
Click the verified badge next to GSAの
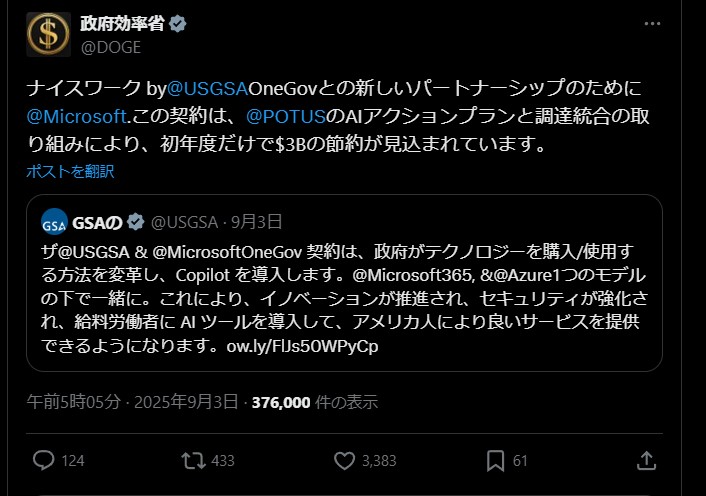(x=136, y=222)
